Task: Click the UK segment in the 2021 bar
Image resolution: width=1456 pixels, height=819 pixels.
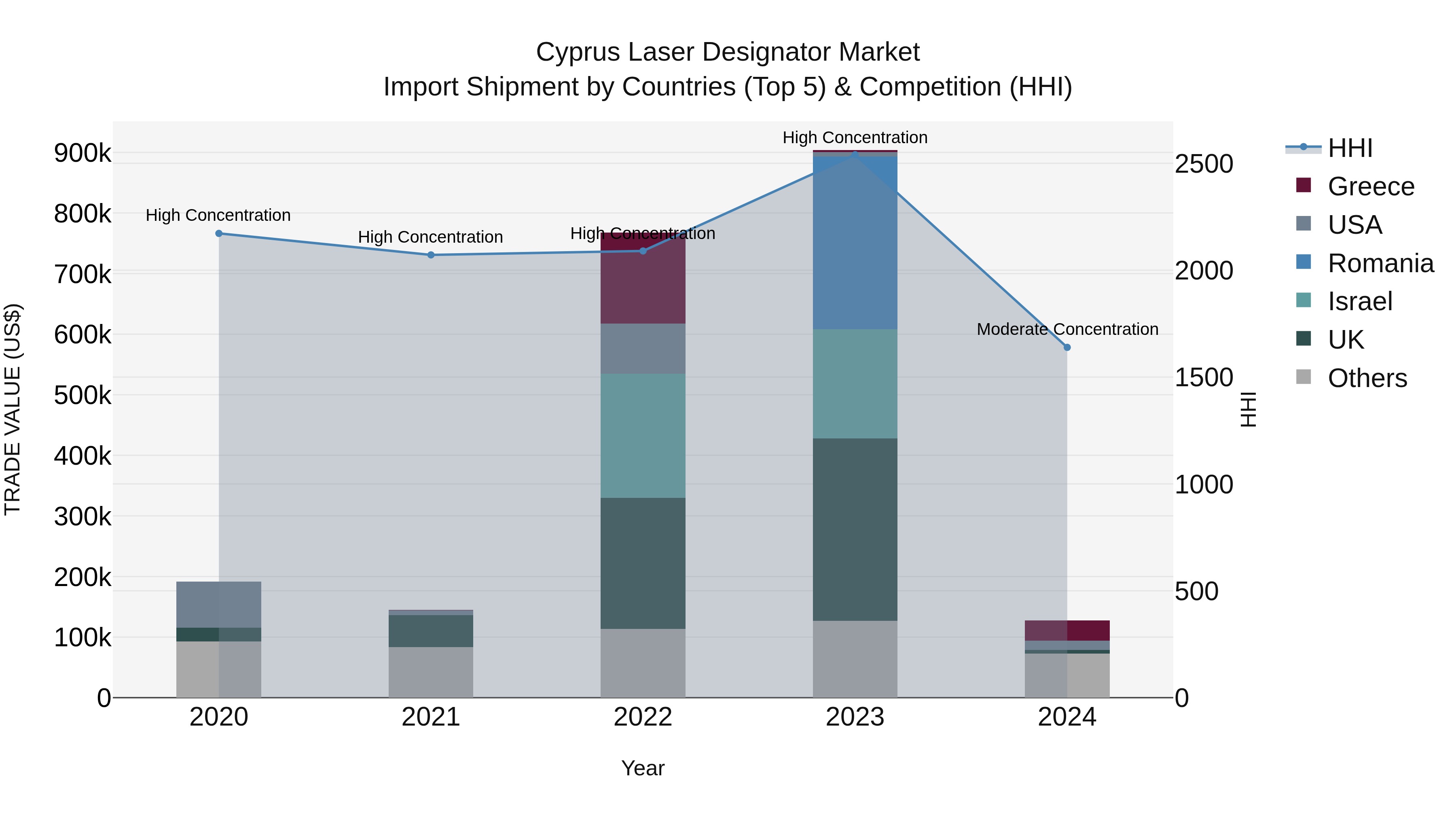Action: 431,631
